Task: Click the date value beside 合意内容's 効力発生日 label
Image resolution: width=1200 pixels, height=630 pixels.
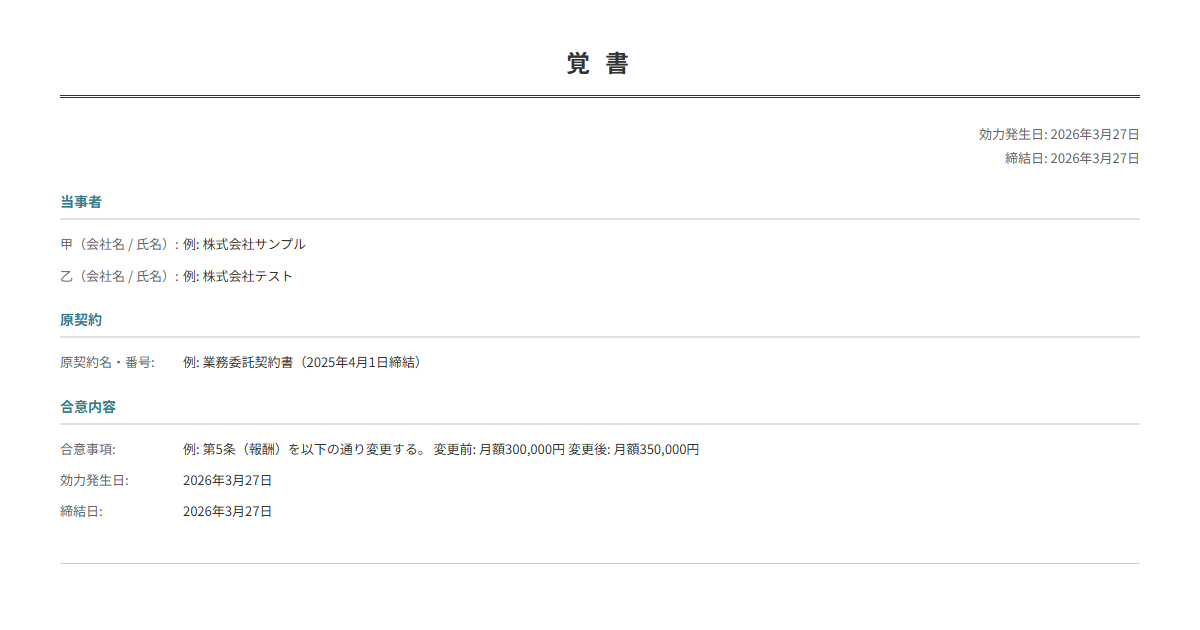Action: [227, 481]
